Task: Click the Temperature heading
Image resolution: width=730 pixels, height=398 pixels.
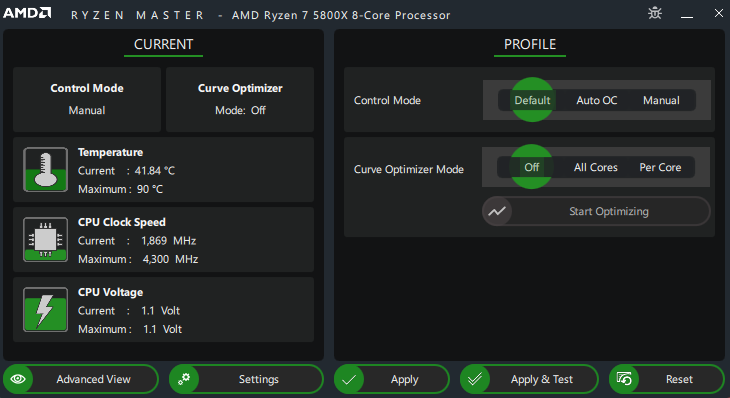Action: [110, 152]
